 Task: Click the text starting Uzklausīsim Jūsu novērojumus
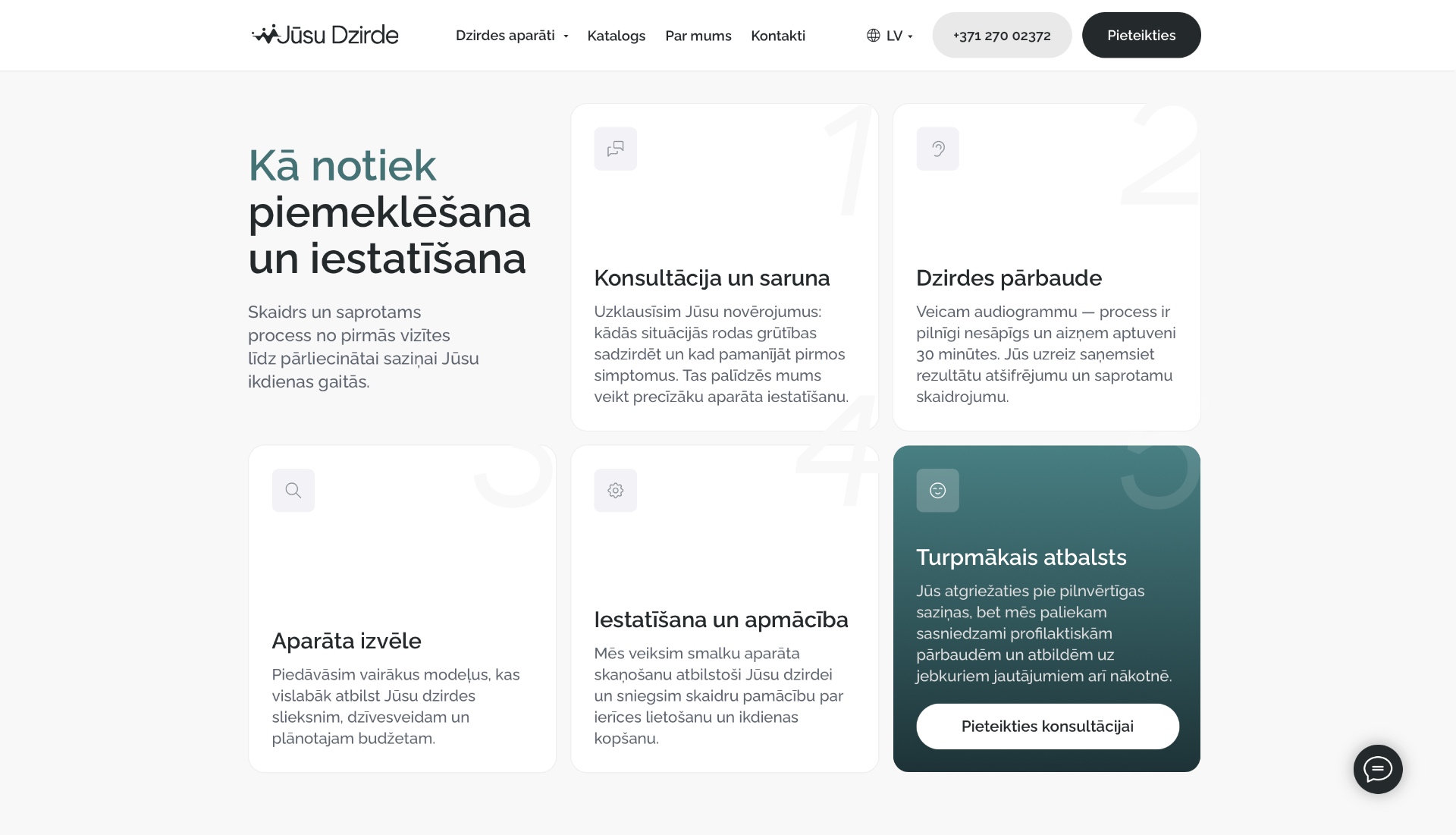pyautogui.click(x=721, y=354)
